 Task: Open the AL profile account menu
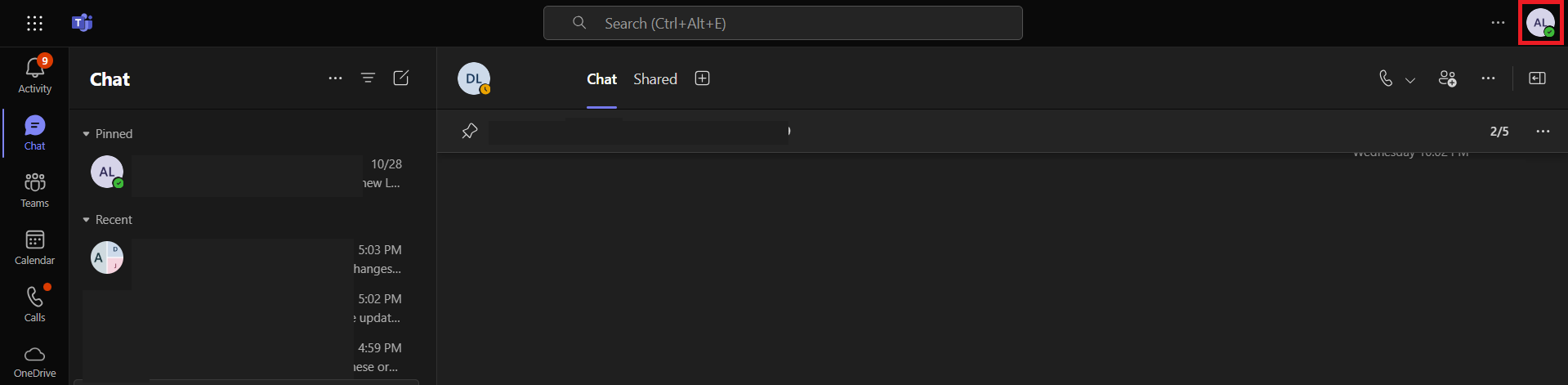tap(1540, 23)
